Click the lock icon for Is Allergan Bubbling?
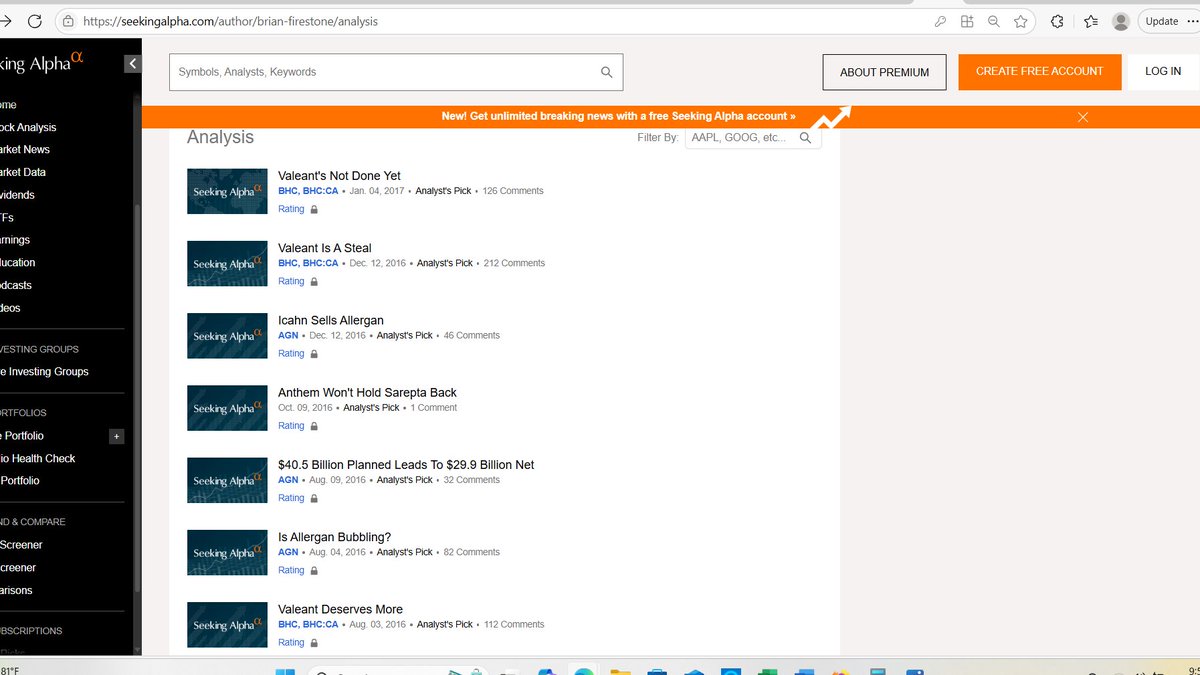 pos(314,570)
